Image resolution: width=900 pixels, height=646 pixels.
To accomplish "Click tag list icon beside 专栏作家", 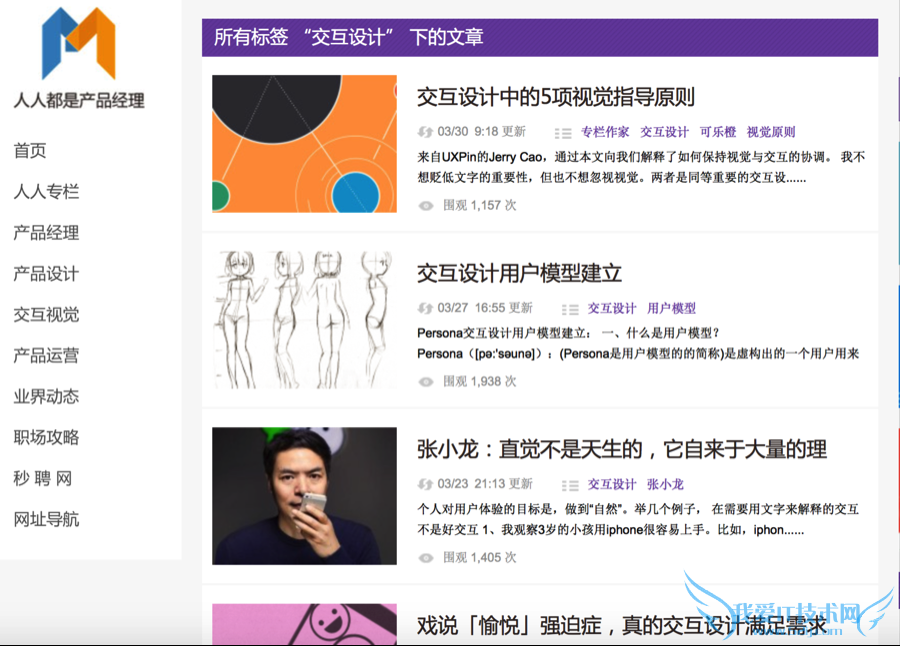I will point(563,132).
